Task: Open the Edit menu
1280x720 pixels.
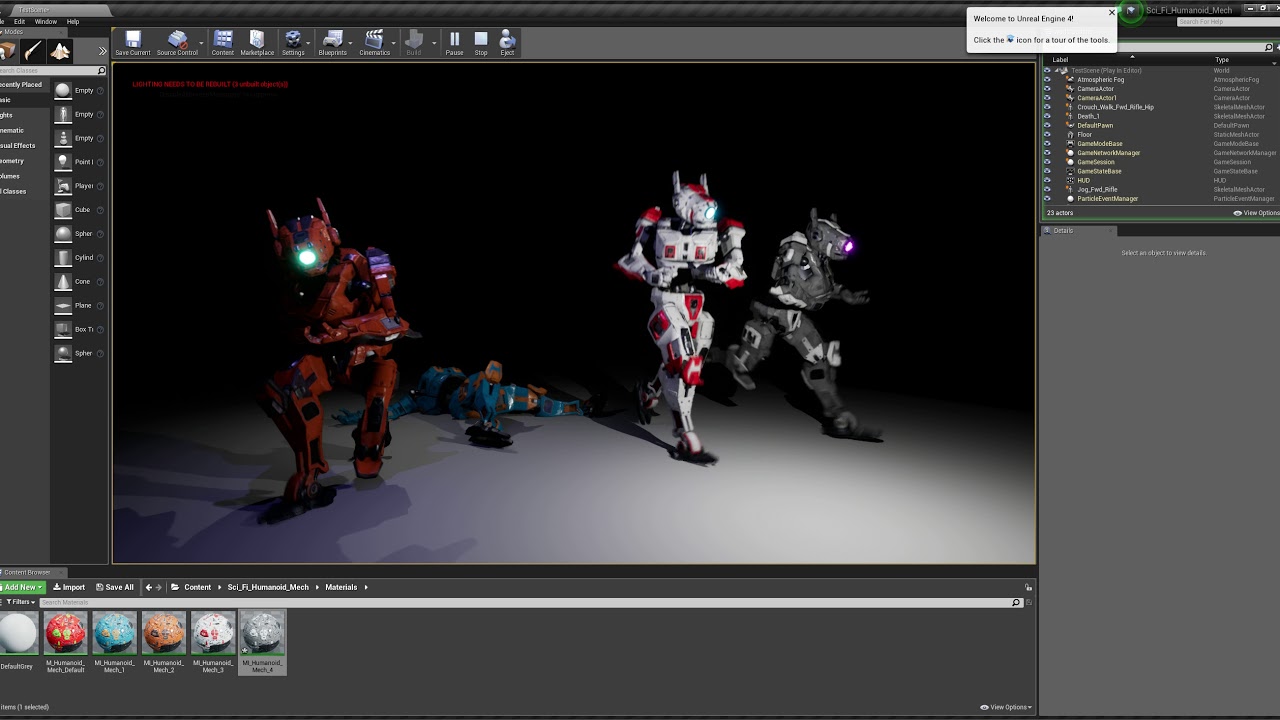Action: [x=19, y=21]
